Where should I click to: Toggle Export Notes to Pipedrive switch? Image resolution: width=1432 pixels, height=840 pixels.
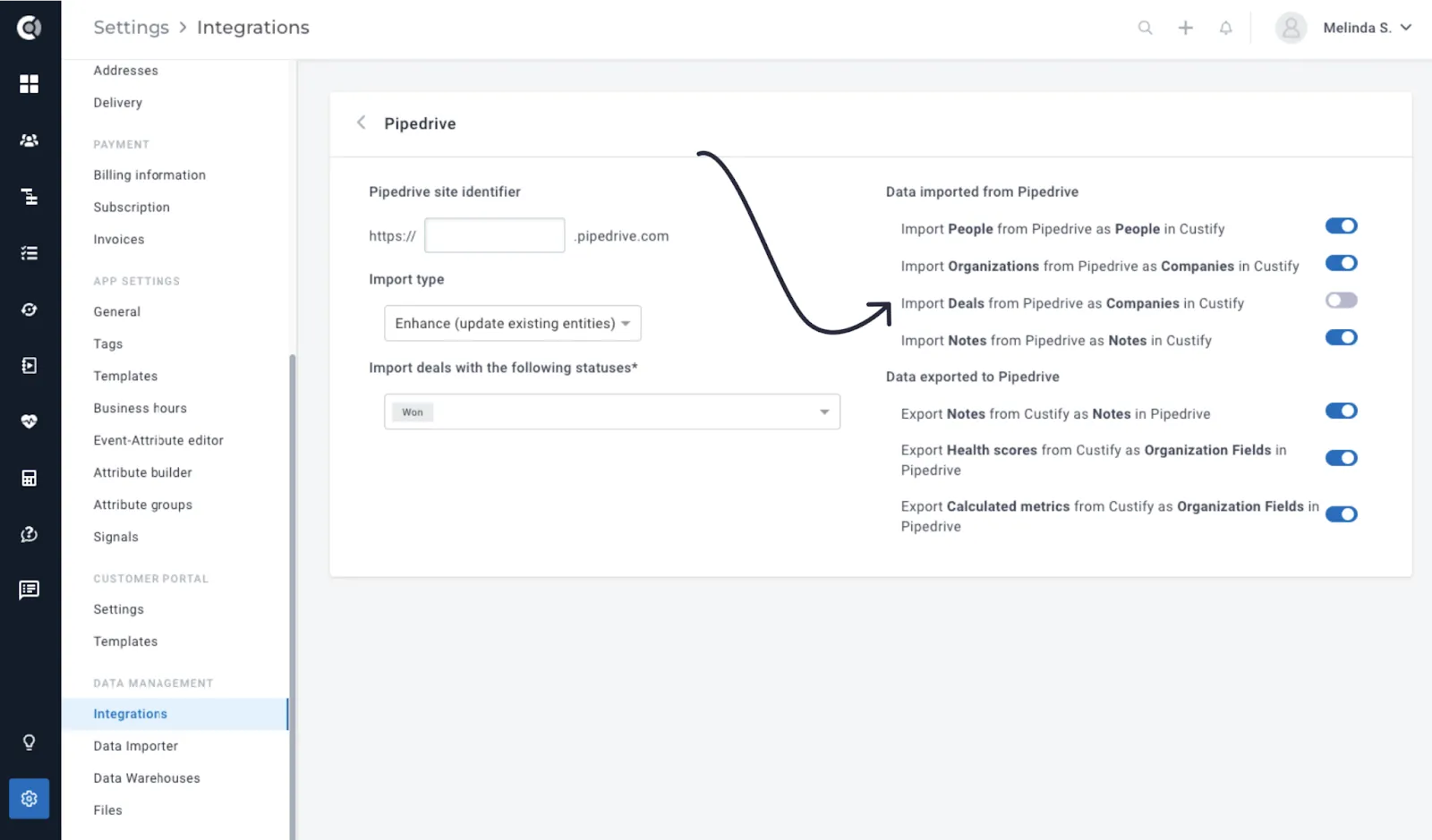pos(1342,411)
